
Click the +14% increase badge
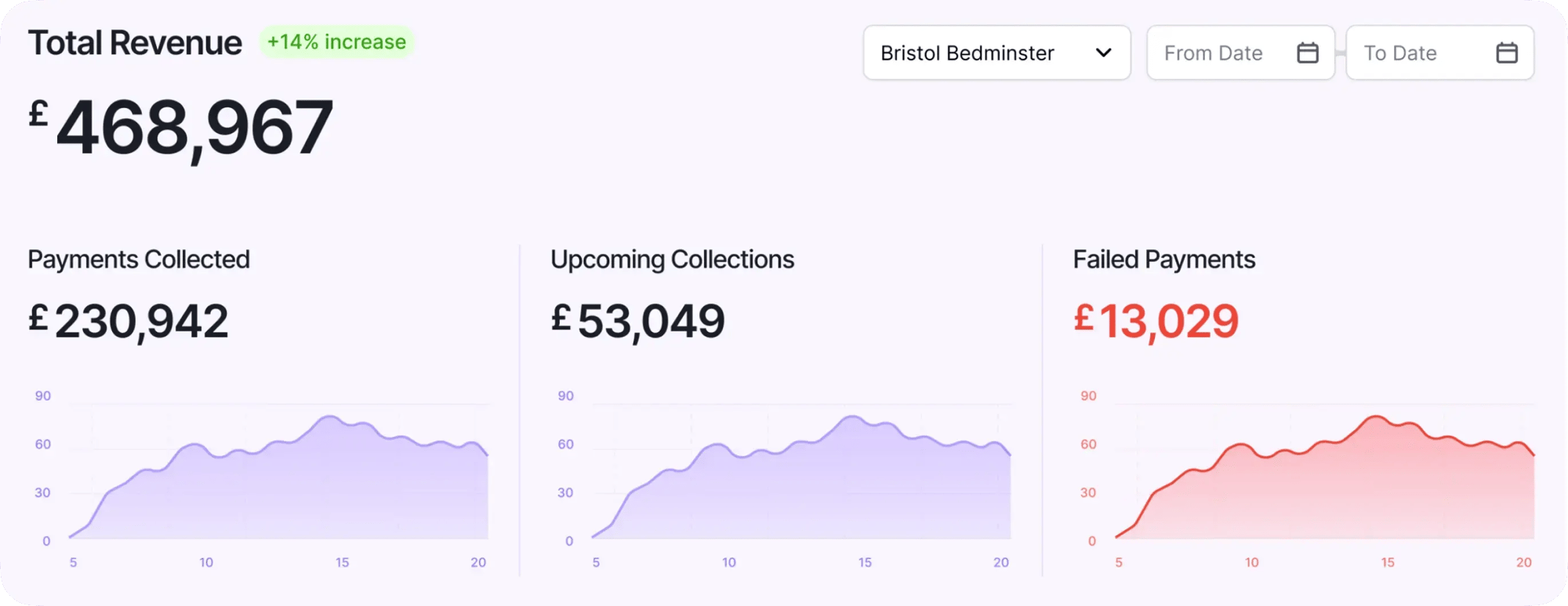pos(336,42)
